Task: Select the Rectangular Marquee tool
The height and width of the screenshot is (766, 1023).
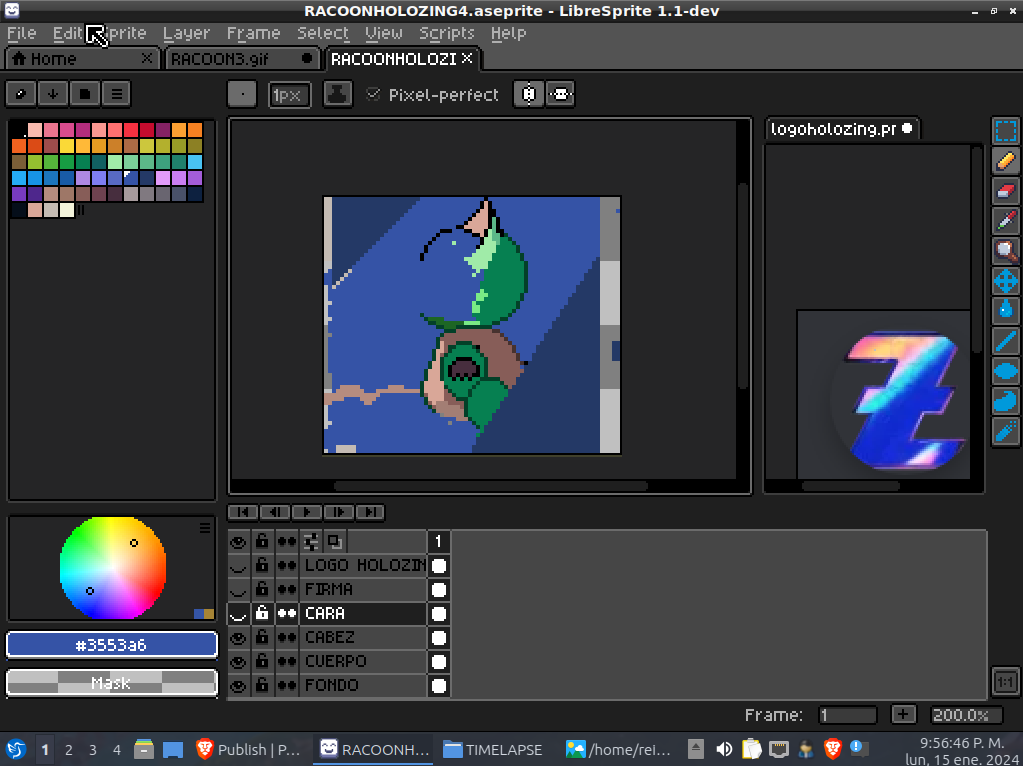Action: 1005,130
